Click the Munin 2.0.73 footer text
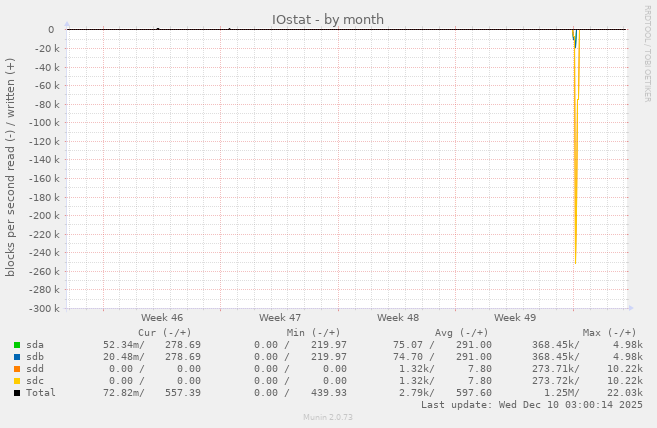This screenshot has height=428, width=657. coord(328,416)
